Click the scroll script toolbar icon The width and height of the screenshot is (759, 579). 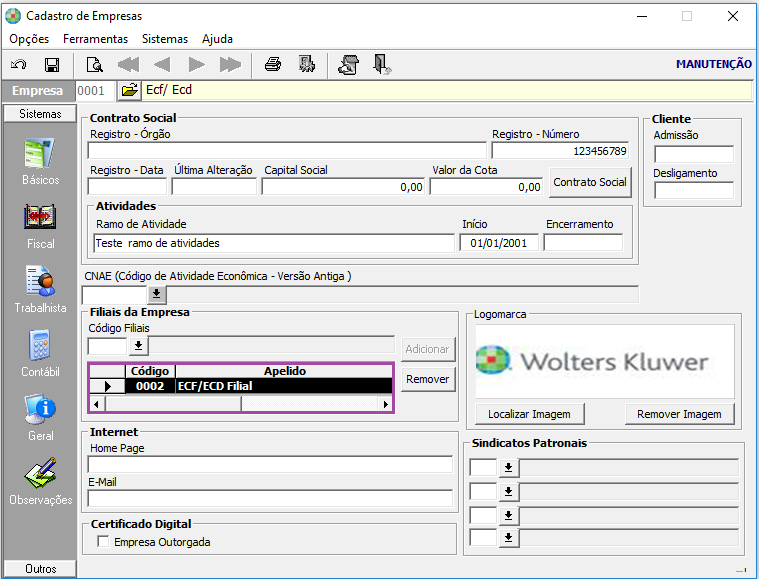tap(349, 64)
